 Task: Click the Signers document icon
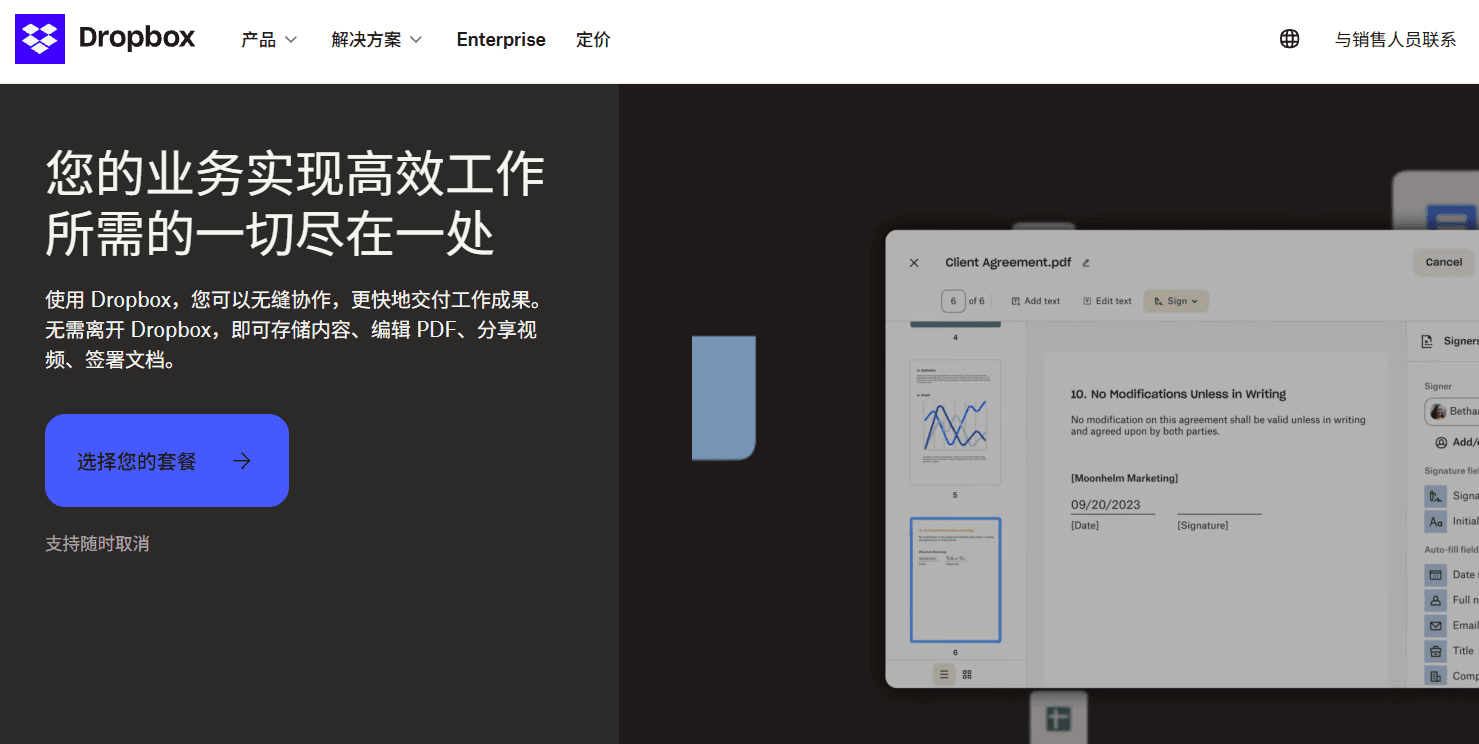tap(1427, 341)
